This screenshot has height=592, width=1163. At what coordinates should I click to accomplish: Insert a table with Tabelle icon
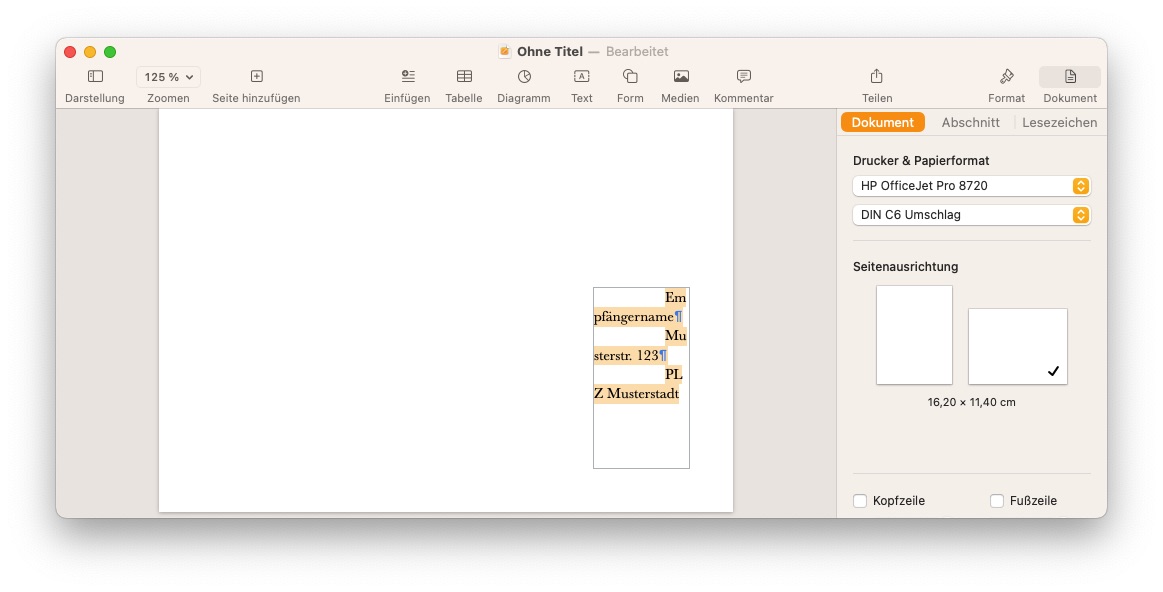tap(464, 77)
